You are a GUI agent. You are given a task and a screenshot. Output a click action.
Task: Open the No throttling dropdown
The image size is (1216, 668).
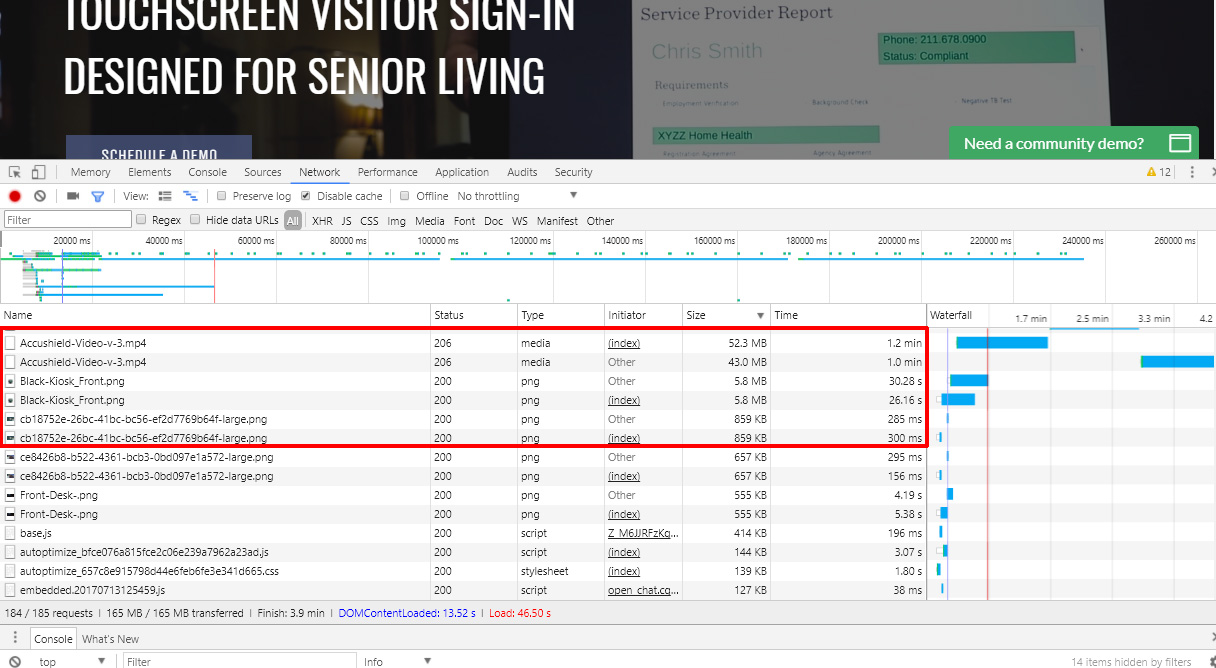(517, 196)
